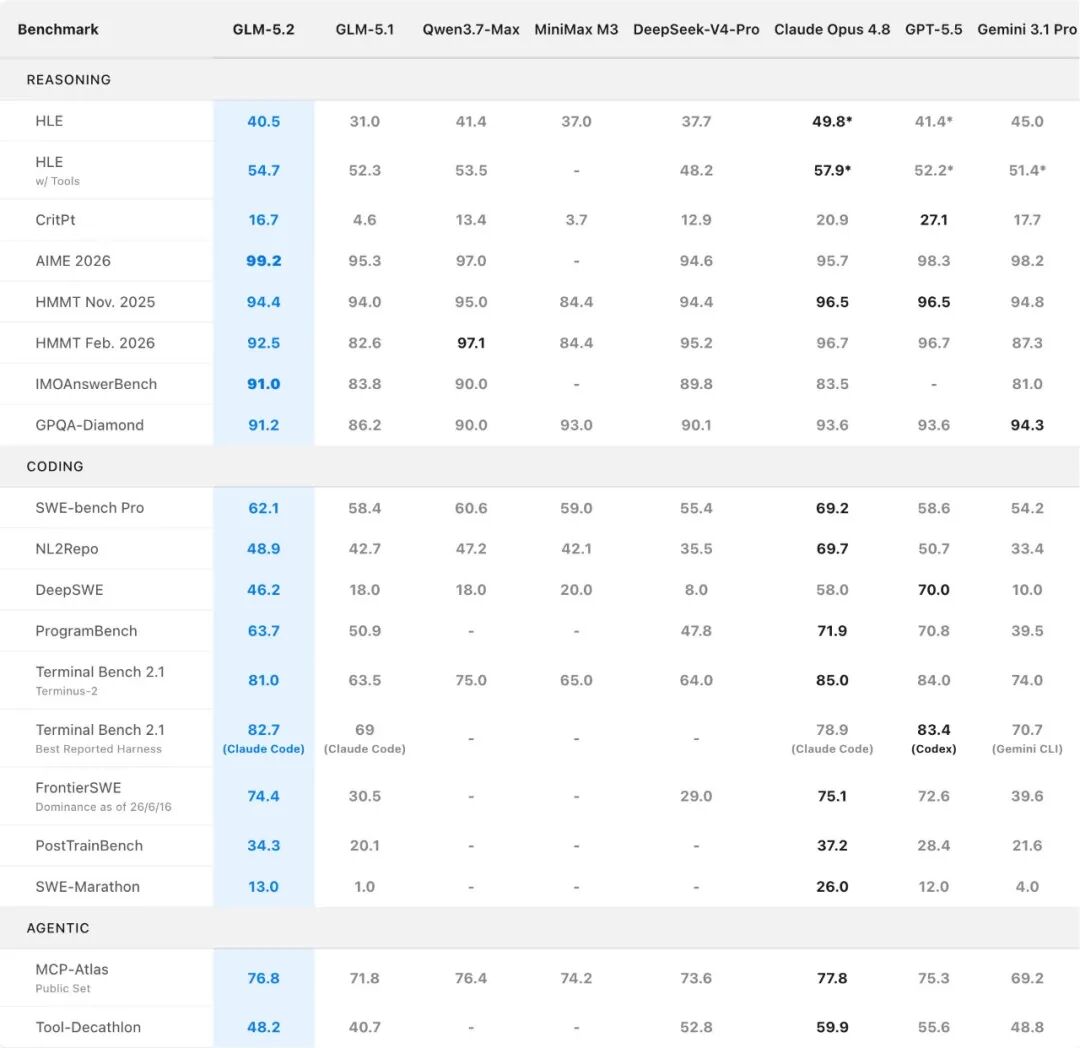
Task: Click the AGENTIC section heading
Action: 58,928
